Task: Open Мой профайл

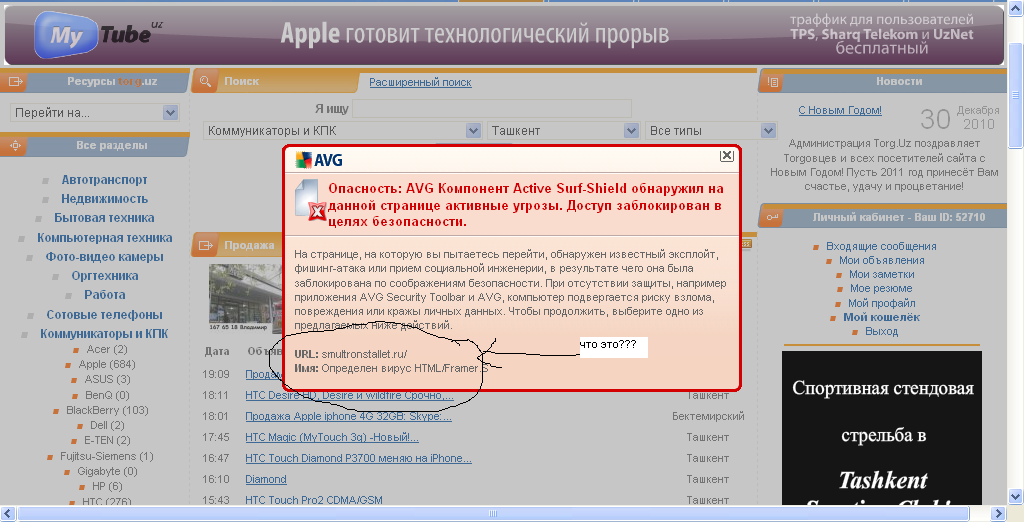Action: [881, 303]
